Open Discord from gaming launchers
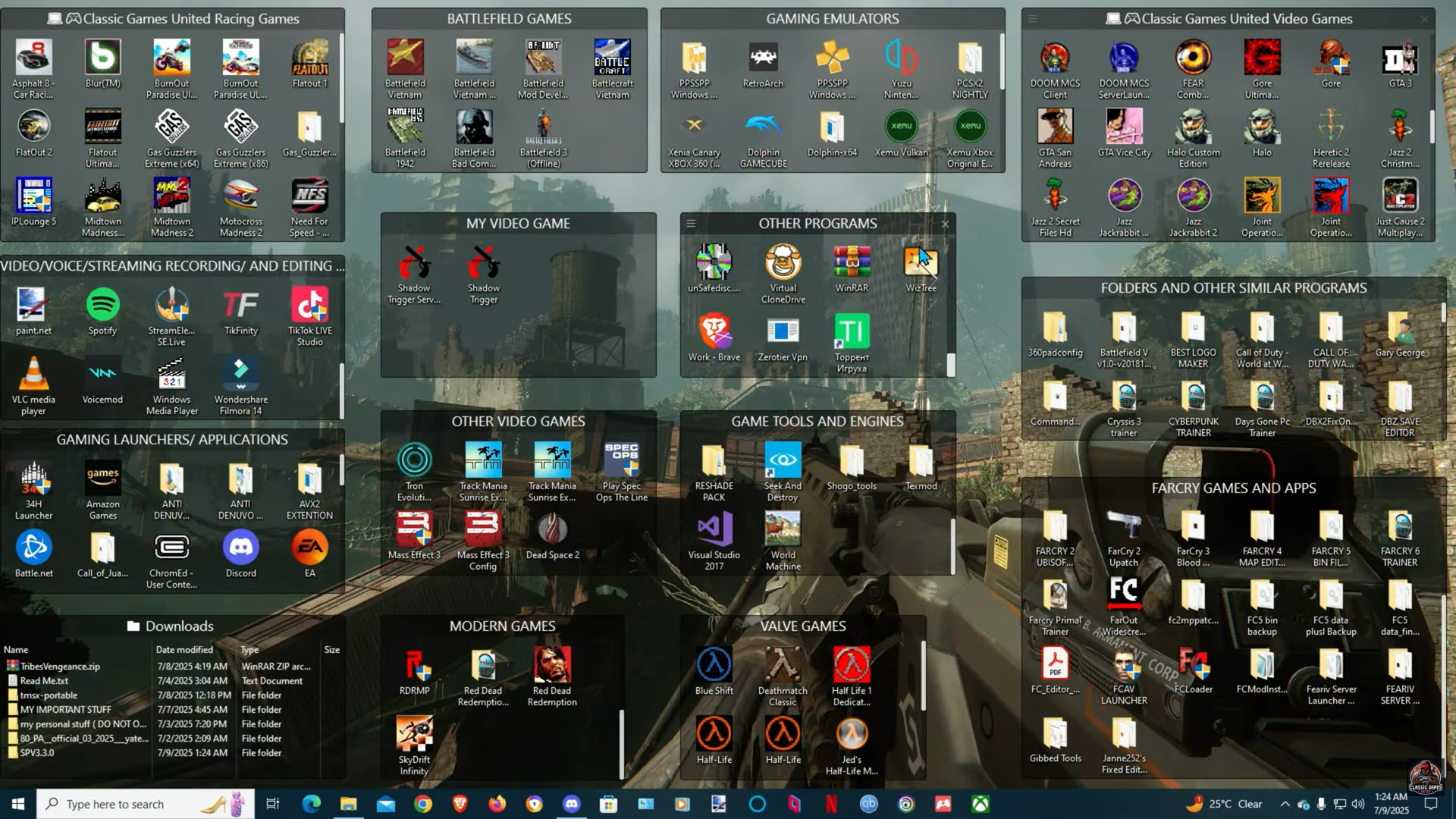1456x819 pixels. coord(240,548)
